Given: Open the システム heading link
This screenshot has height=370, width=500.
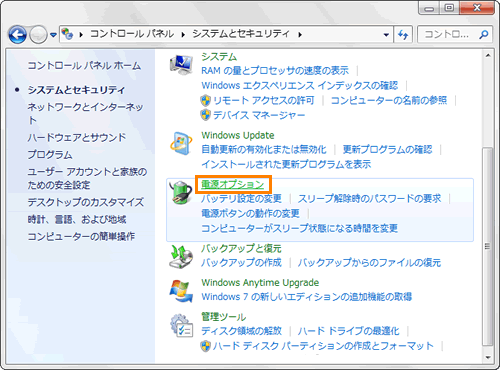Looking at the screenshot, I should click(x=219, y=57).
